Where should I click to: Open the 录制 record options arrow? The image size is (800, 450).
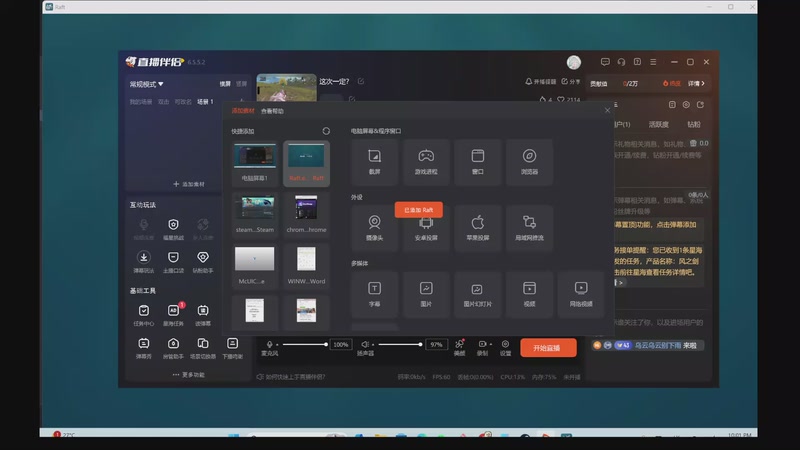click(491, 344)
